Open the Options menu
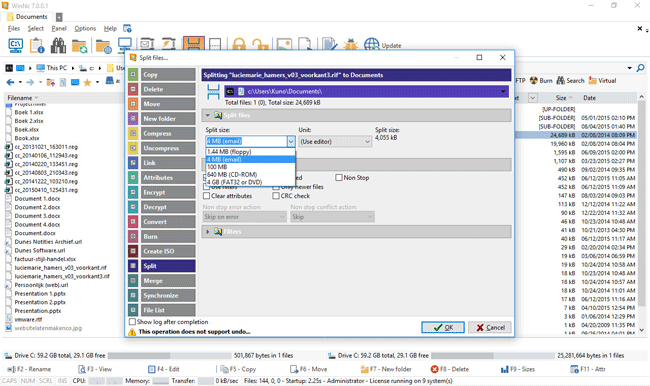The image size is (650, 386). [85, 28]
